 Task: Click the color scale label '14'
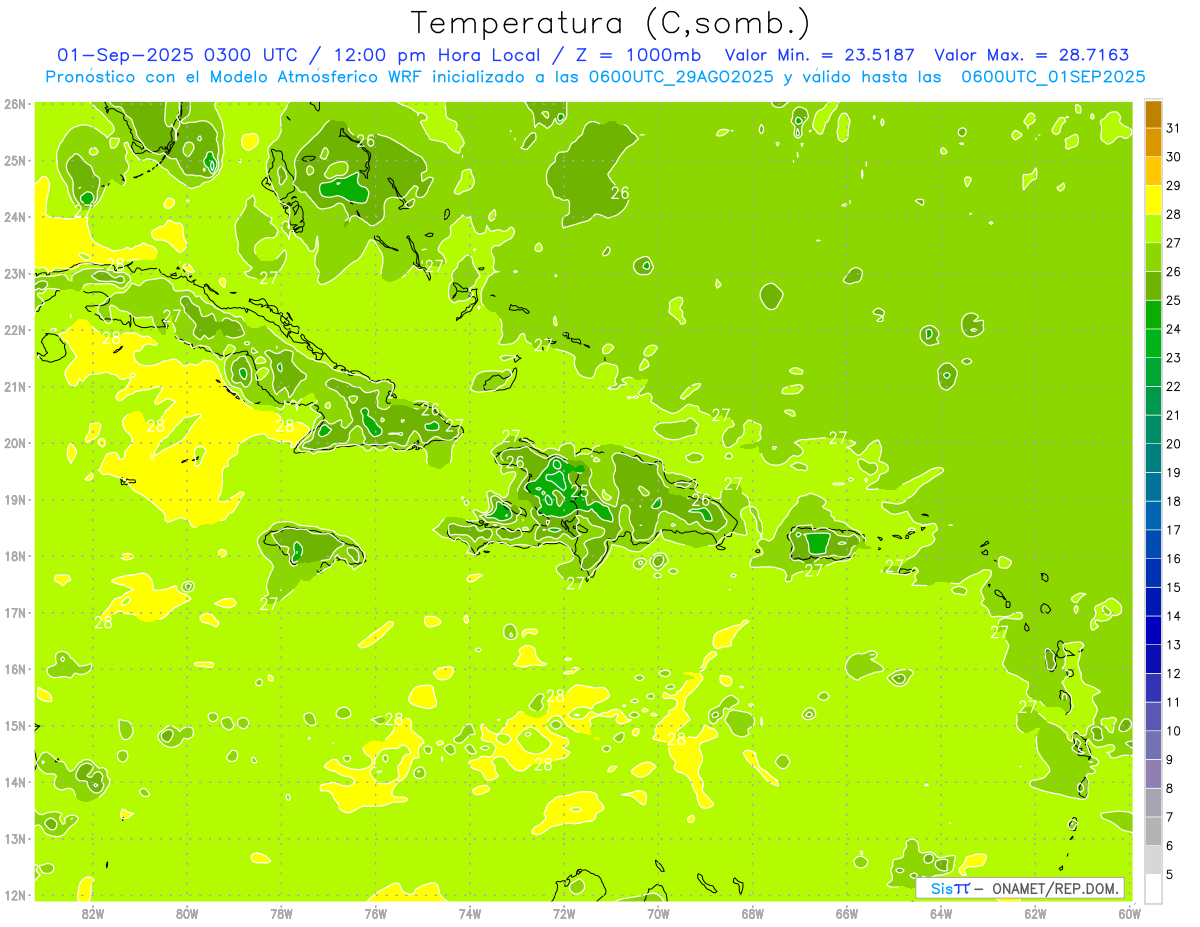pyautogui.click(x=1173, y=616)
